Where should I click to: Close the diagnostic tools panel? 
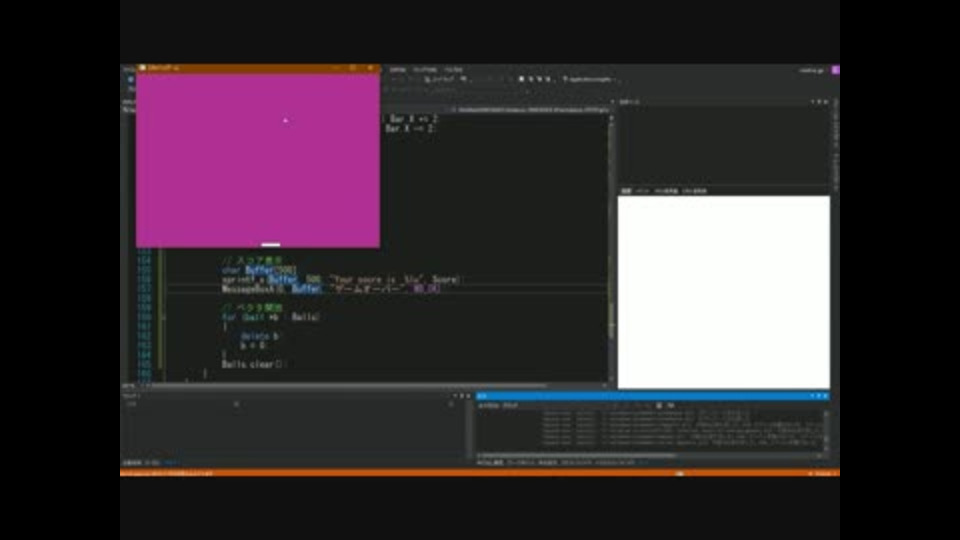tap(826, 102)
